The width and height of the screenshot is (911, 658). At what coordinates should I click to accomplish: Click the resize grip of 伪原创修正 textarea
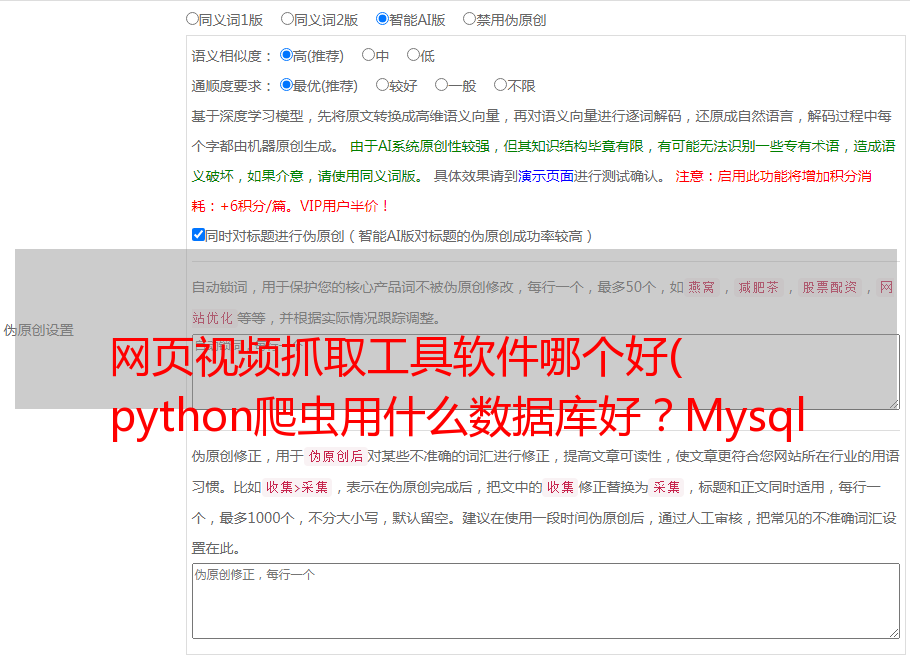894,633
